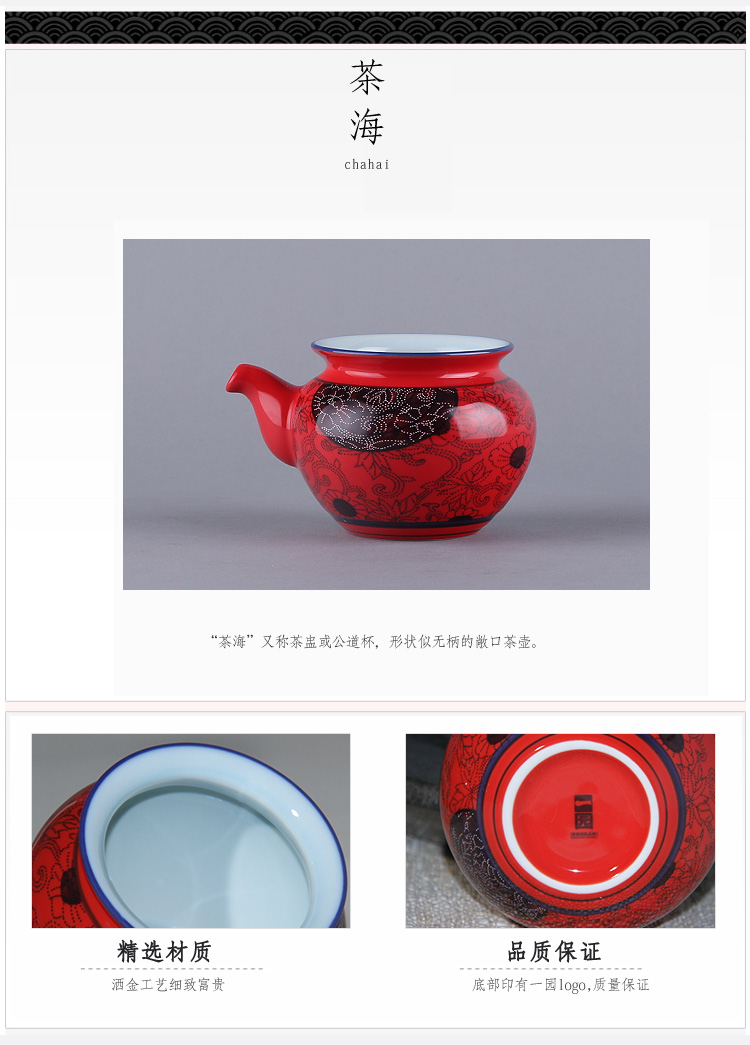
Task: Click the 洒金工艺细致富贵 caption
Action: (x=168, y=984)
